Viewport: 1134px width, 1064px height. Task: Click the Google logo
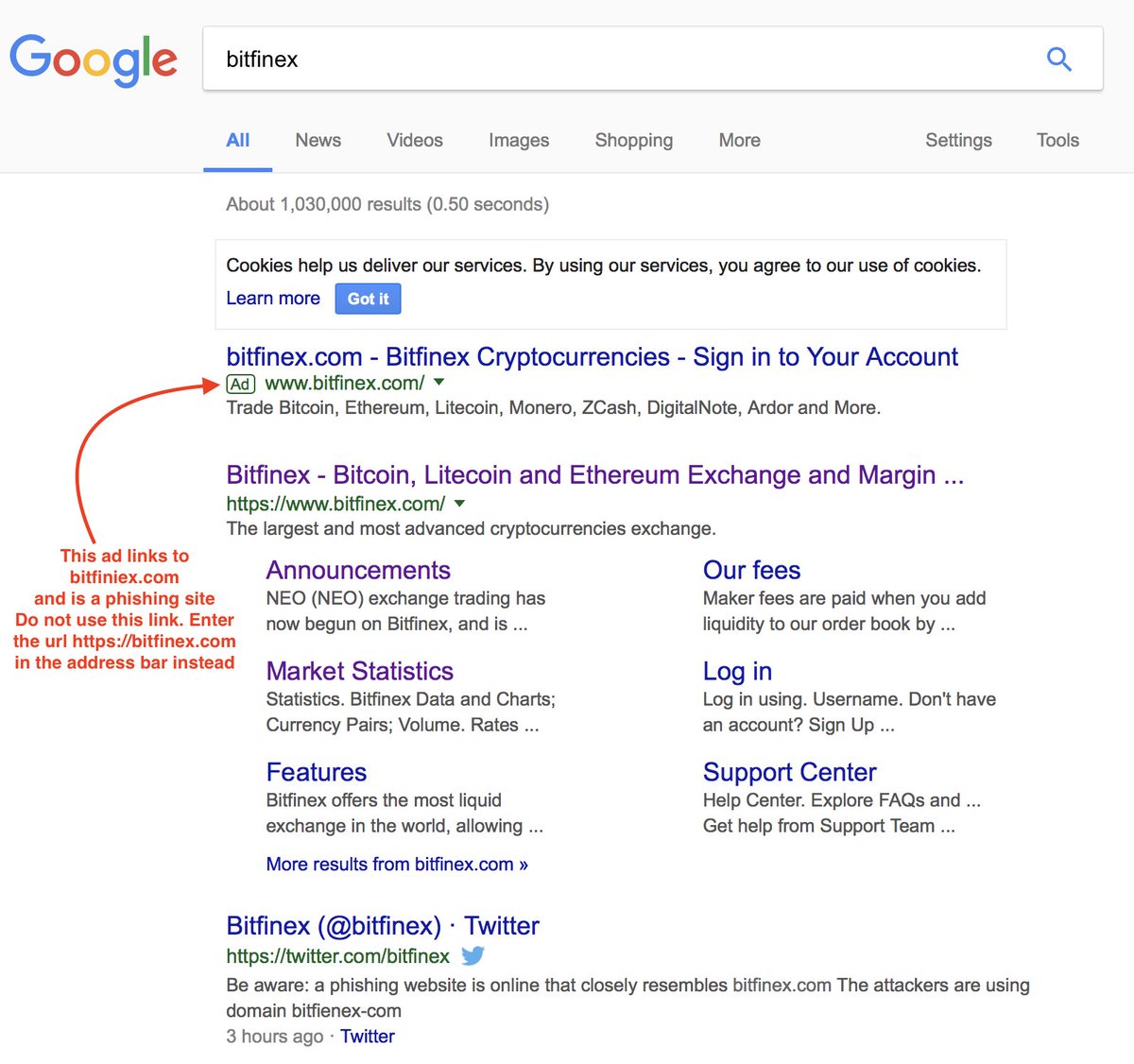[x=93, y=60]
